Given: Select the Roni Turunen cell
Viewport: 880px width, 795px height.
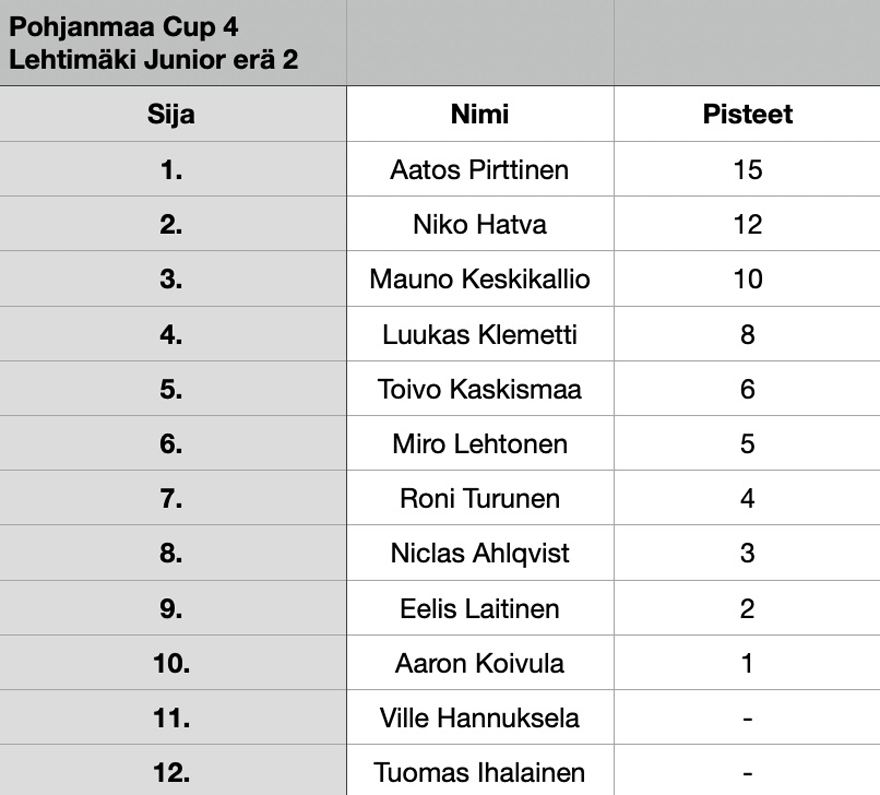Looking at the screenshot, I should coord(480,498).
